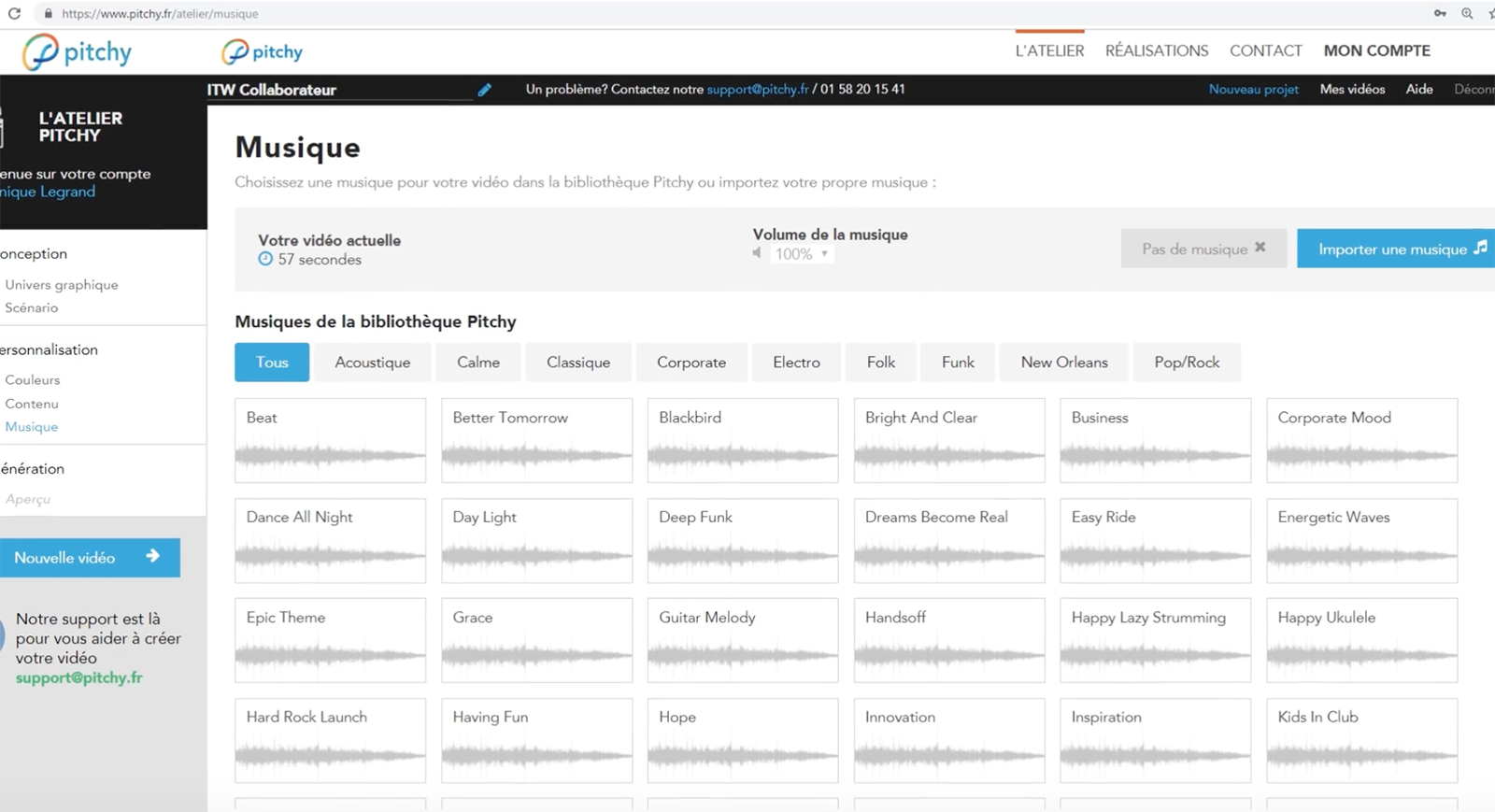This screenshot has height=812, width=1495.
Task: Open the music volume 100% dropdown
Action: click(x=802, y=254)
